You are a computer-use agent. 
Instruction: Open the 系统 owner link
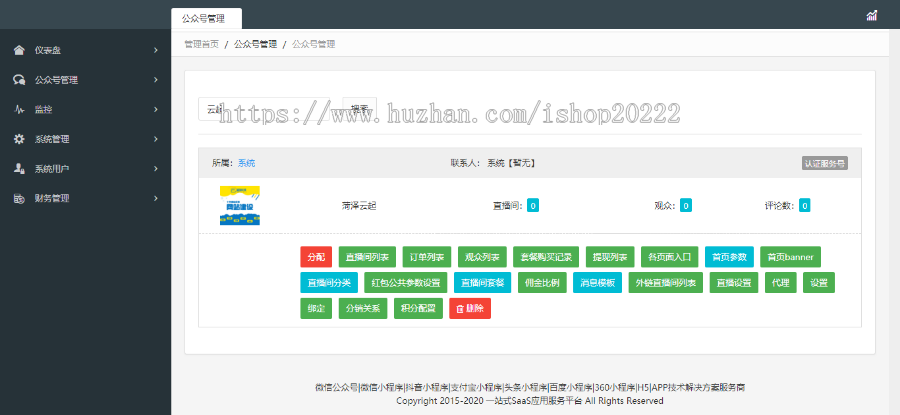247,163
